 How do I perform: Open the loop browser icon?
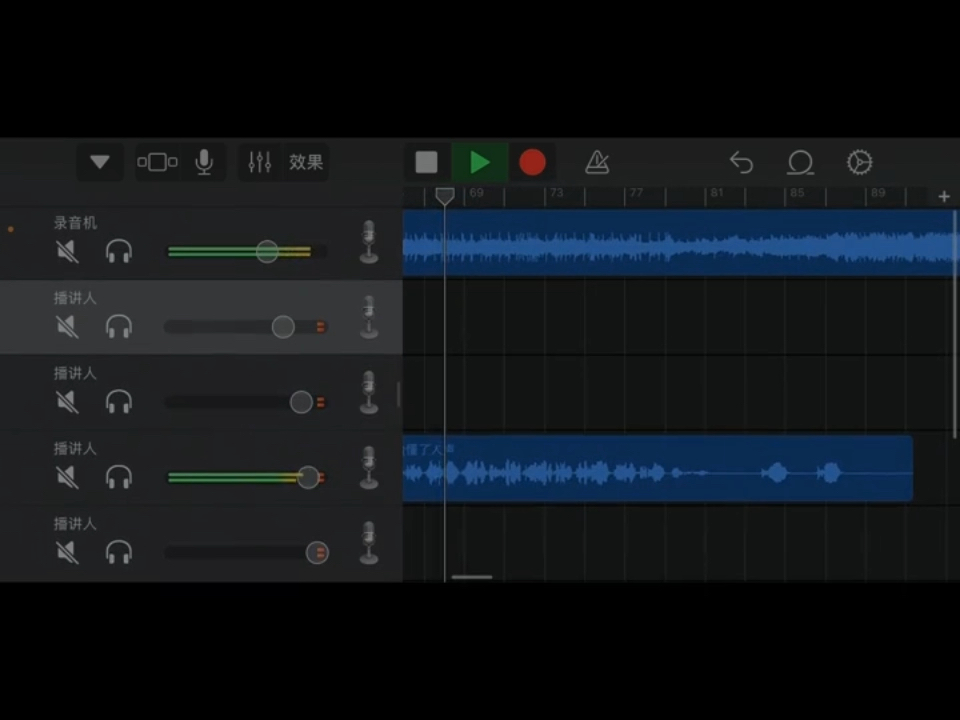point(800,162)
